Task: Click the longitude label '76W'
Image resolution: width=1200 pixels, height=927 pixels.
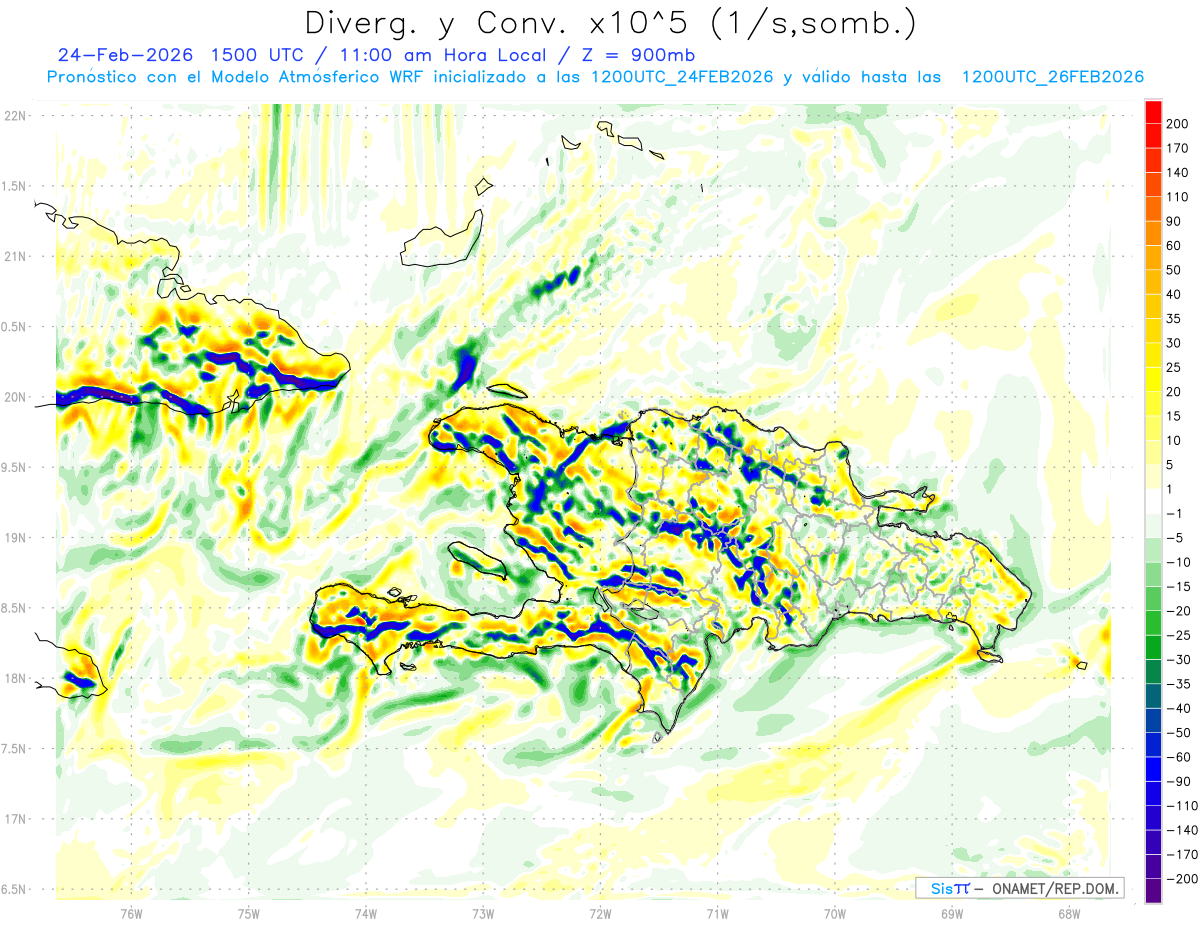Action: point(131,914)
